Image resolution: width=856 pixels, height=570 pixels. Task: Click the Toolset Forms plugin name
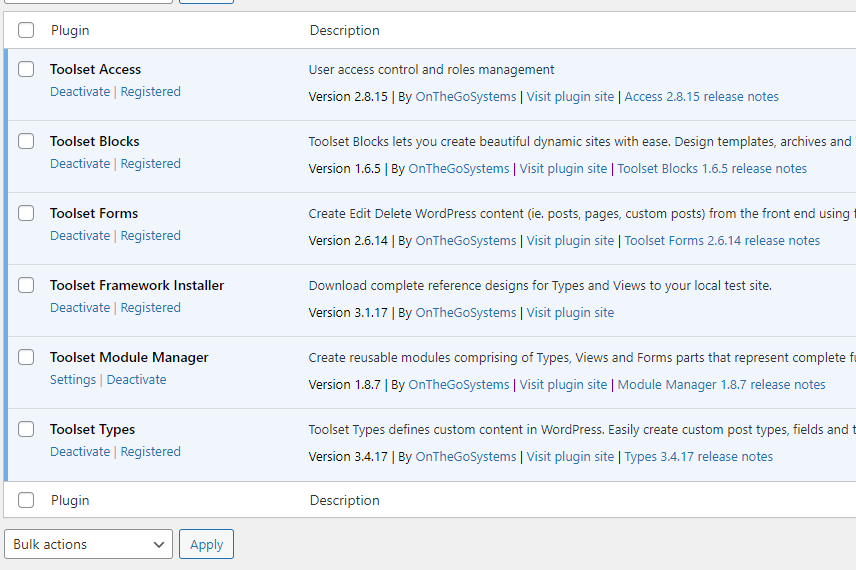(94, 213)
